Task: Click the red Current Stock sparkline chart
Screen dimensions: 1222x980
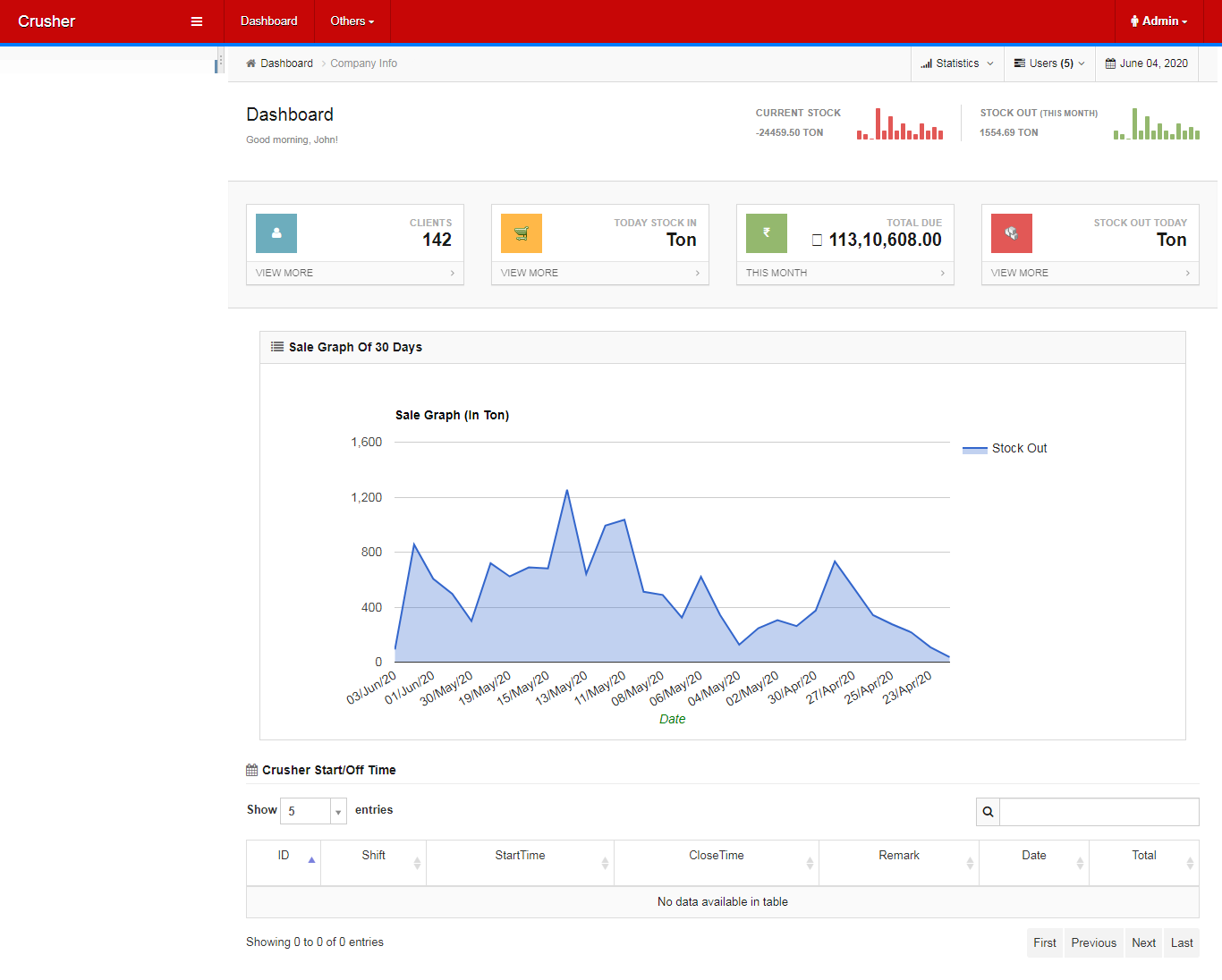Action: [900, 123]
